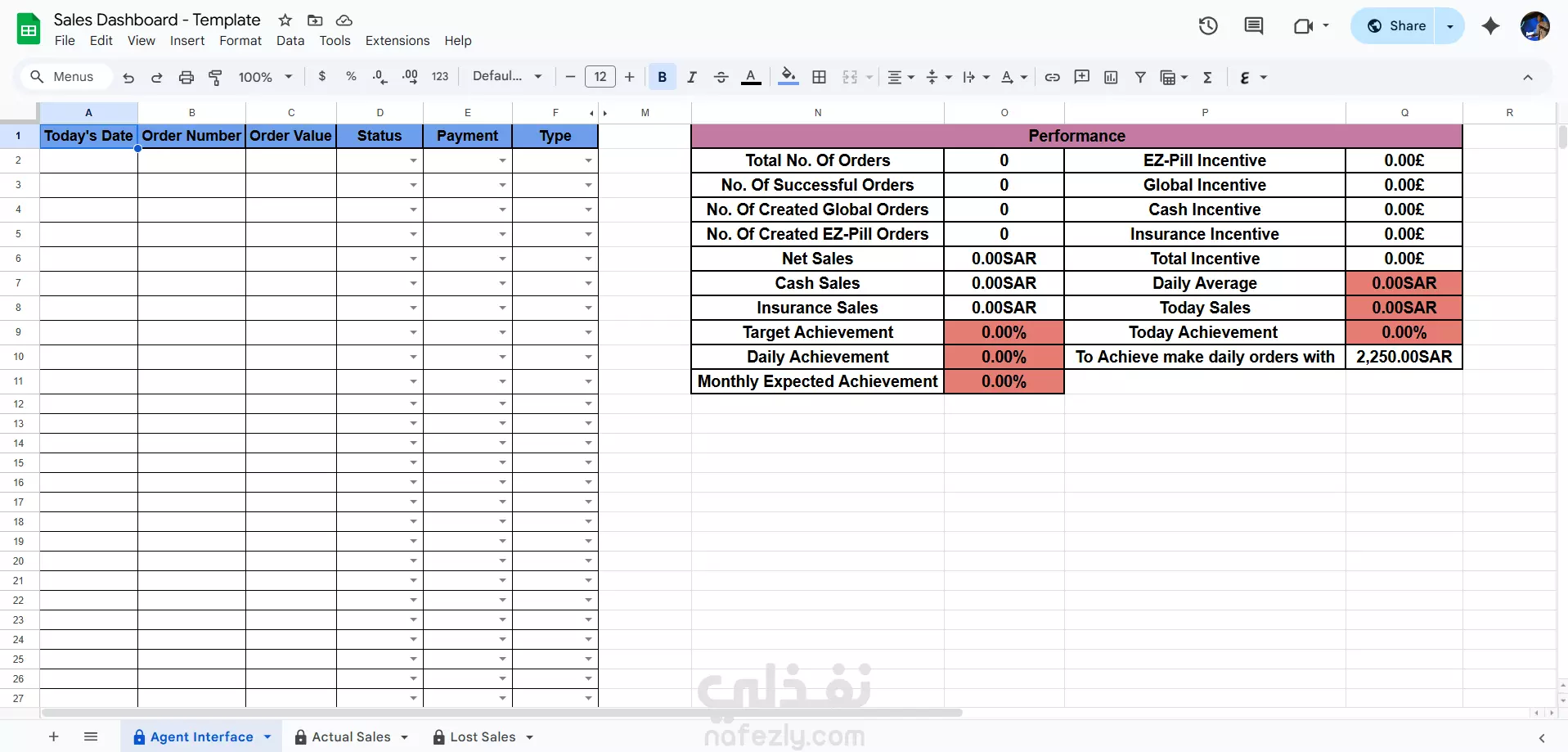
Task: Select the Performance header cell
Action: (x=1076, y=136)
